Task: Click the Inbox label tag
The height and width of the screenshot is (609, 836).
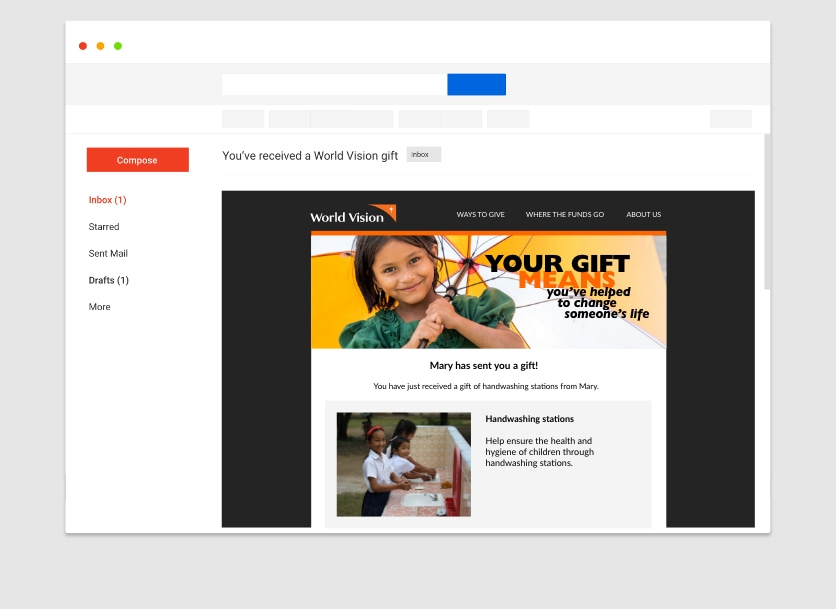Action: point(423,155)
